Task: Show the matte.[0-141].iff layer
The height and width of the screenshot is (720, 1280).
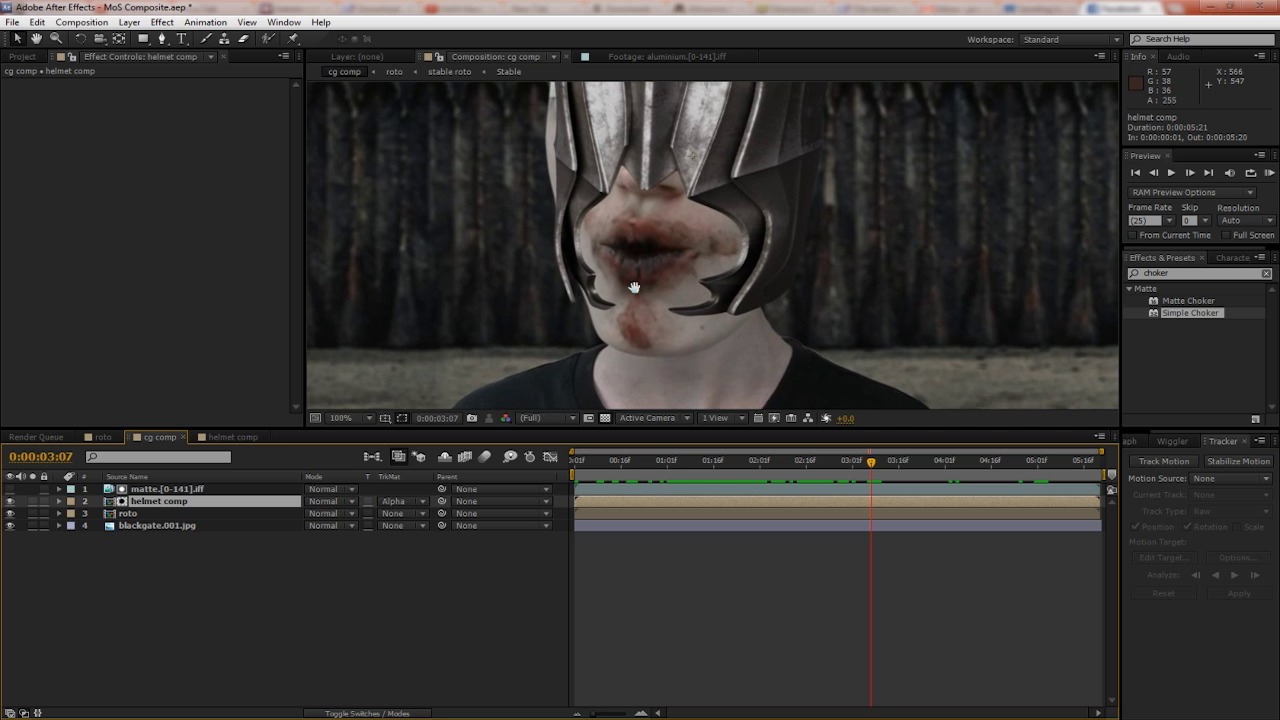Action: [10, 489]
